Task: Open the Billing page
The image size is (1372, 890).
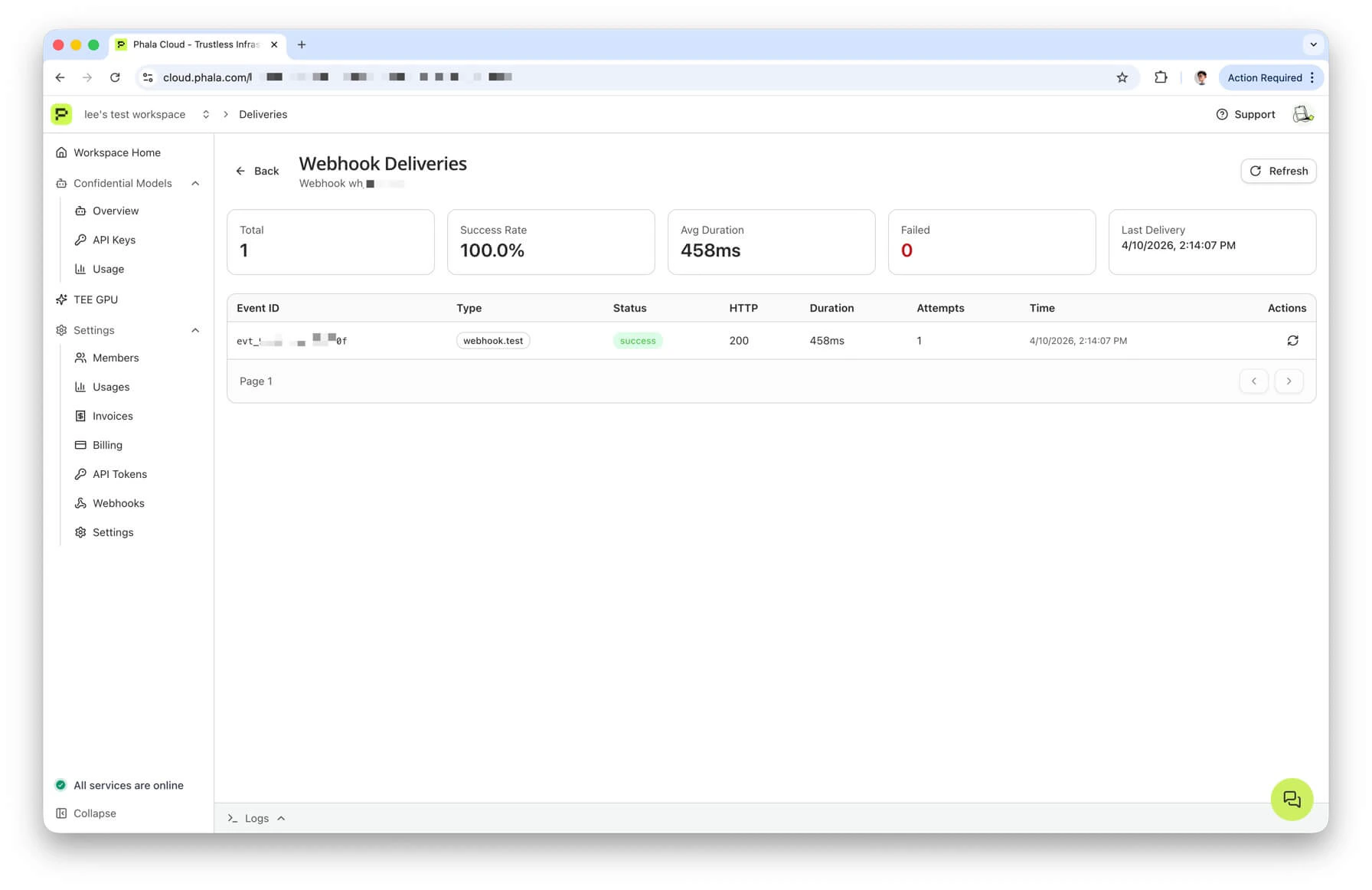Action: pyautogui.click(x=107, y=445)
